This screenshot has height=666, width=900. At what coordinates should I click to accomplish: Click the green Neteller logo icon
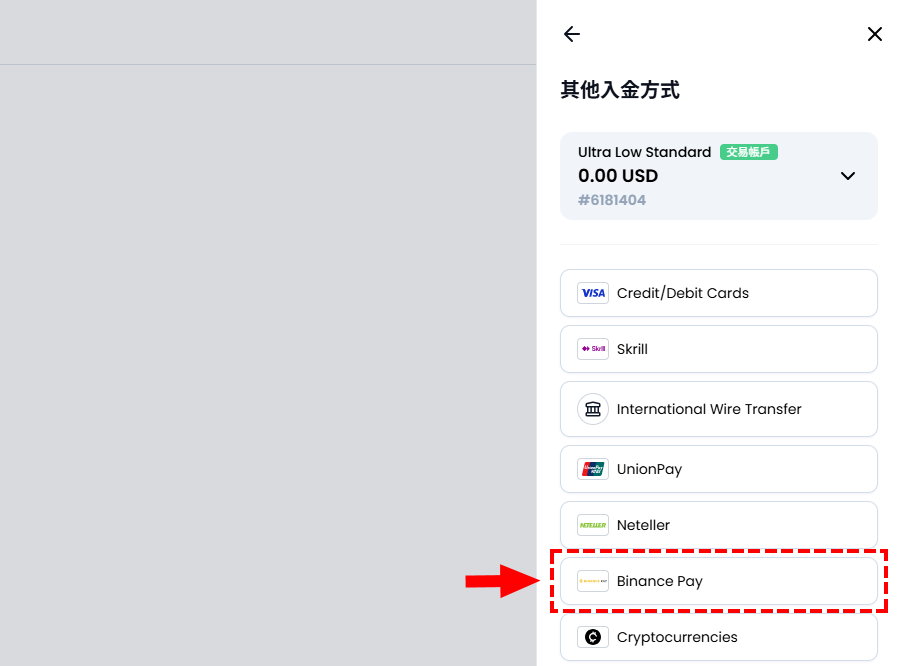(x=593, y=525)
